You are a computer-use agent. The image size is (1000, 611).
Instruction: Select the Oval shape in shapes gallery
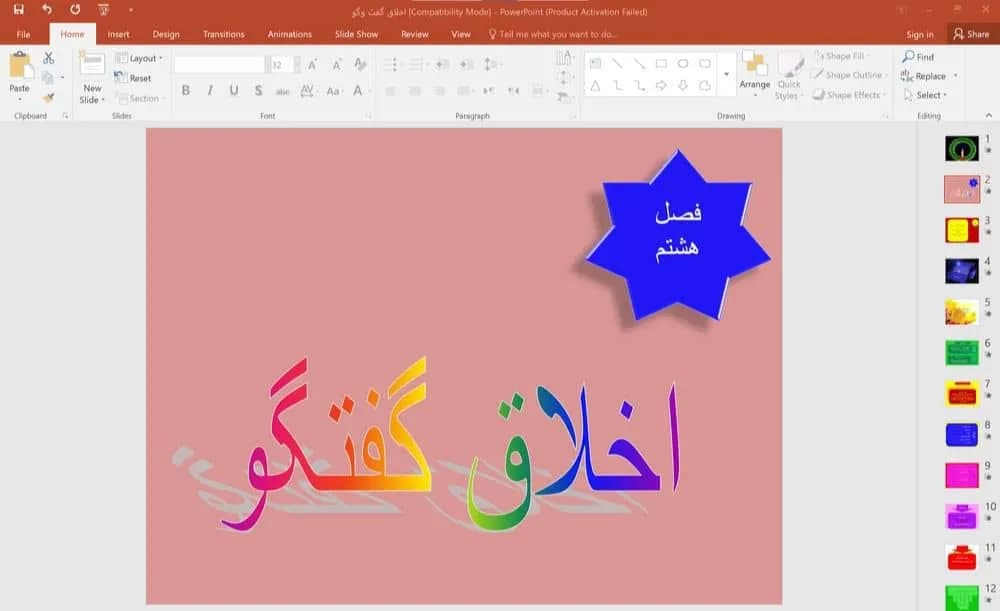683,63
